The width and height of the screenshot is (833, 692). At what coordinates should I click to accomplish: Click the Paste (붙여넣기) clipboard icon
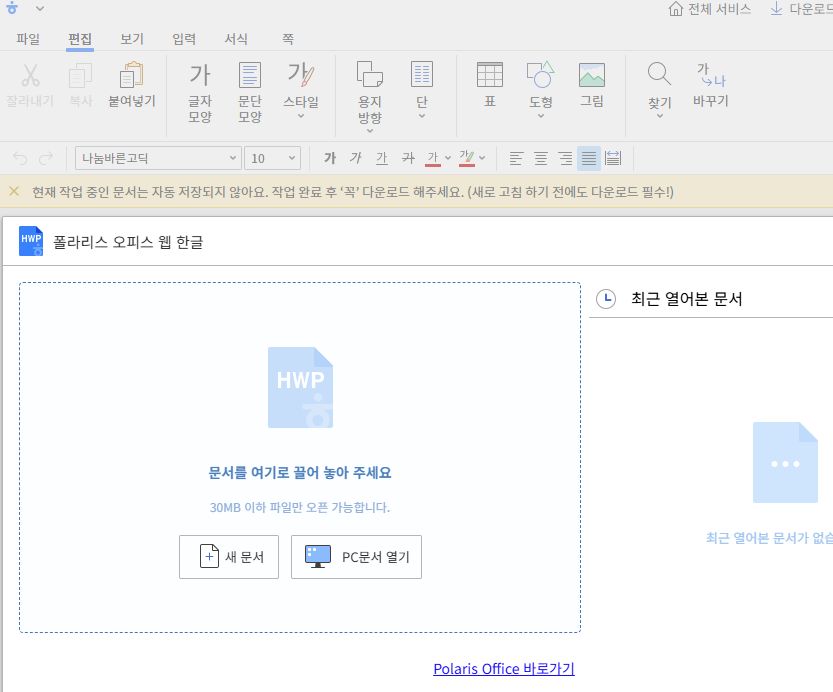tap(131, 75)
